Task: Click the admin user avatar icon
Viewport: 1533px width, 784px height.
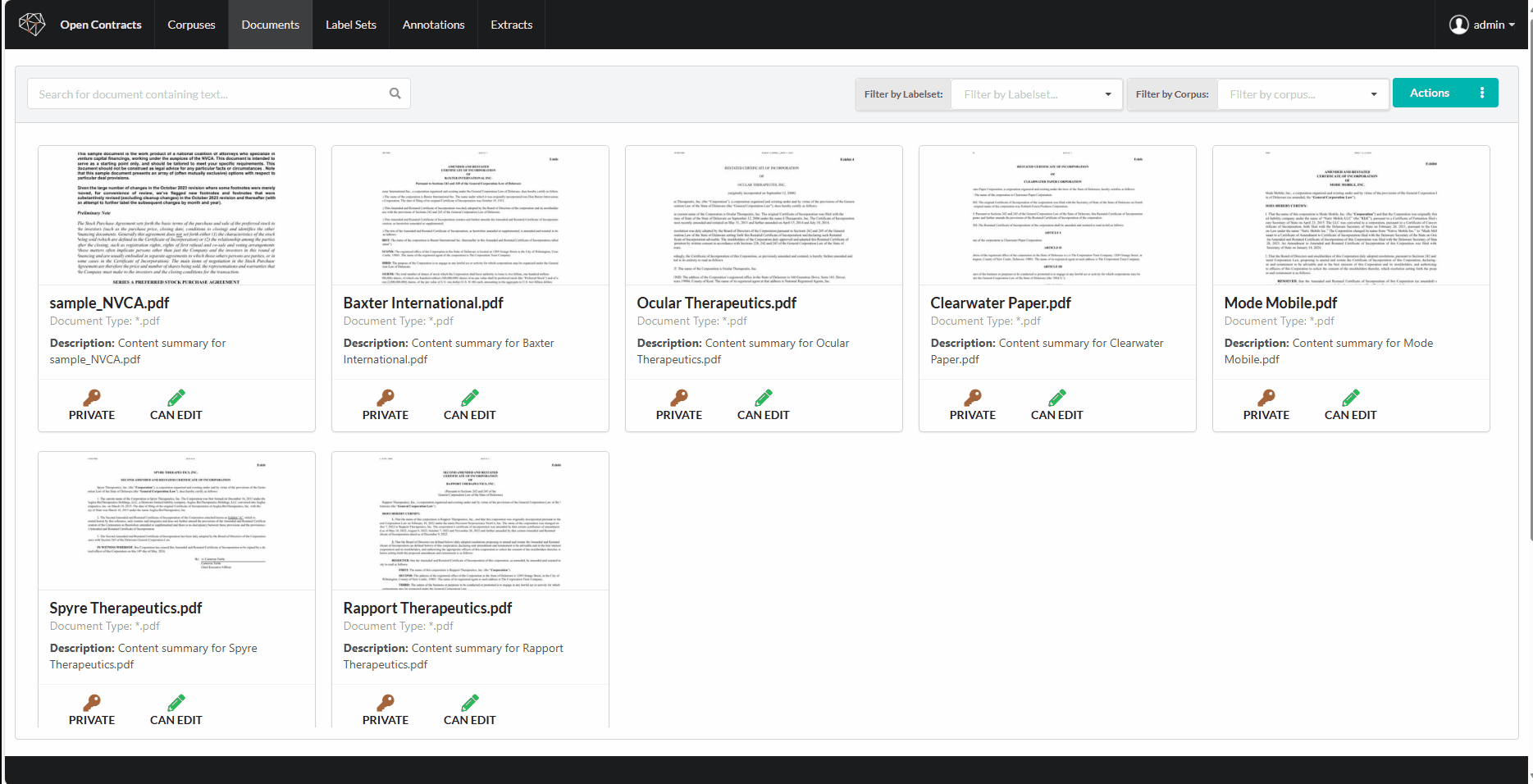Action: (x=1458, y=25)
